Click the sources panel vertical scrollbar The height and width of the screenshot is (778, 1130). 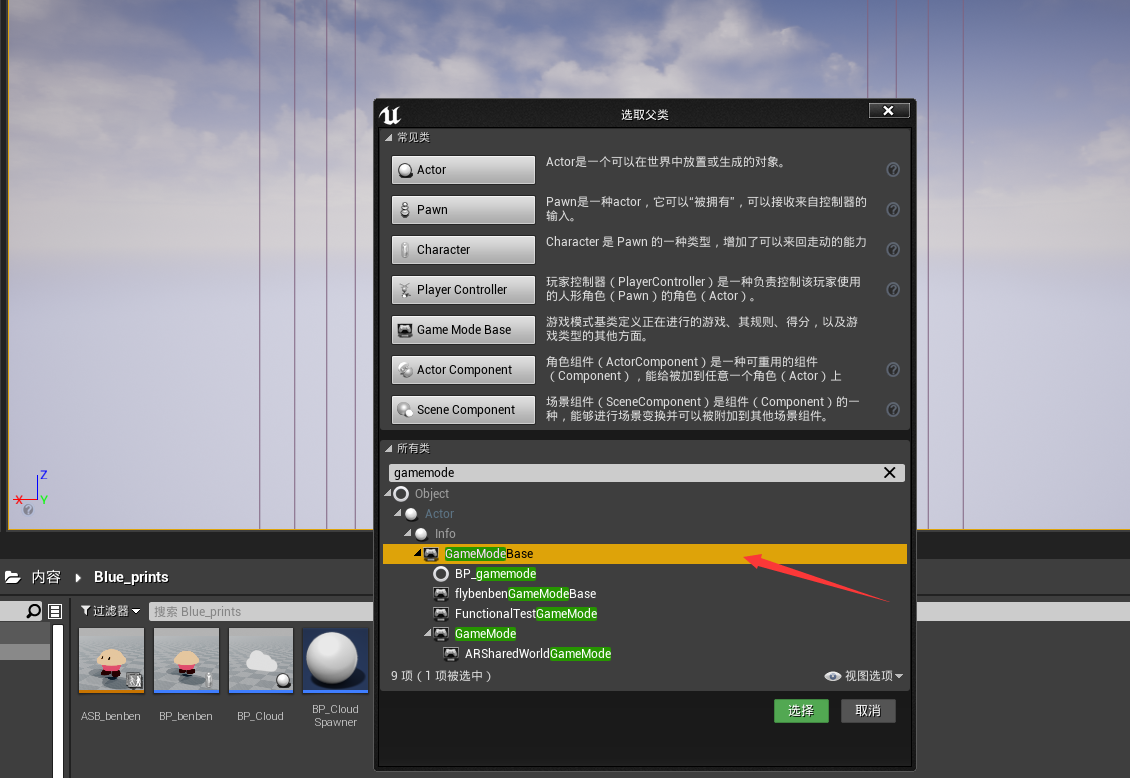[58, 701]
